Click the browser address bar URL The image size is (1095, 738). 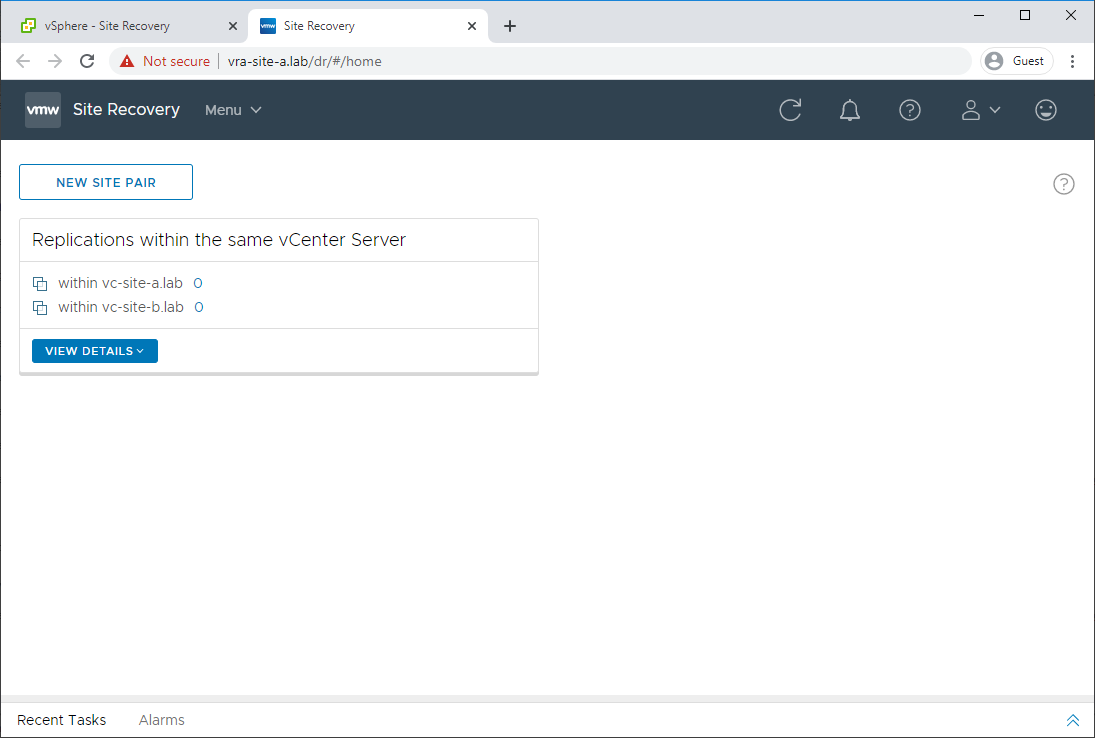pyautogui.click(x=304, y=61)
